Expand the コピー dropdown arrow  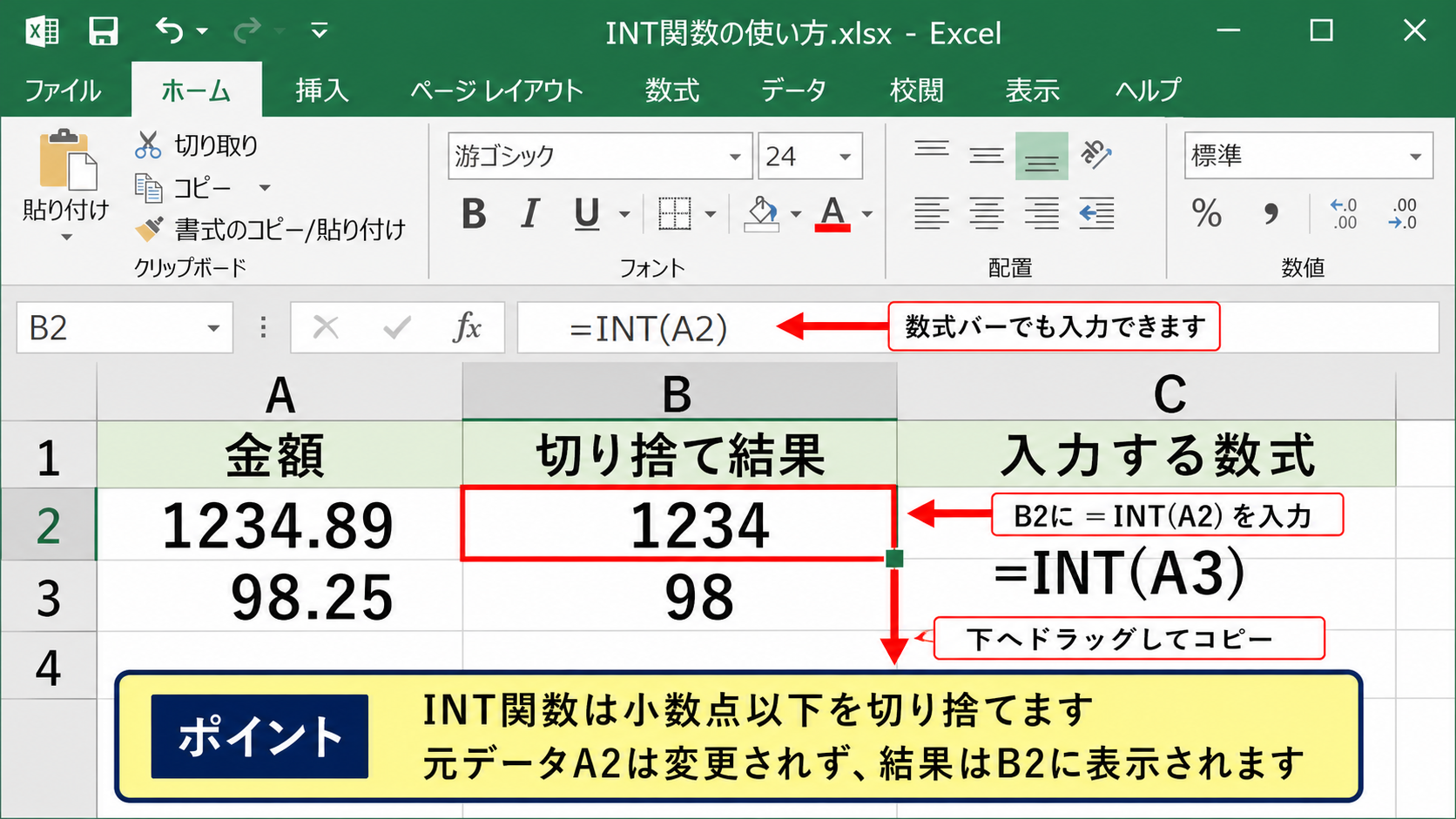tap(265, 187)
